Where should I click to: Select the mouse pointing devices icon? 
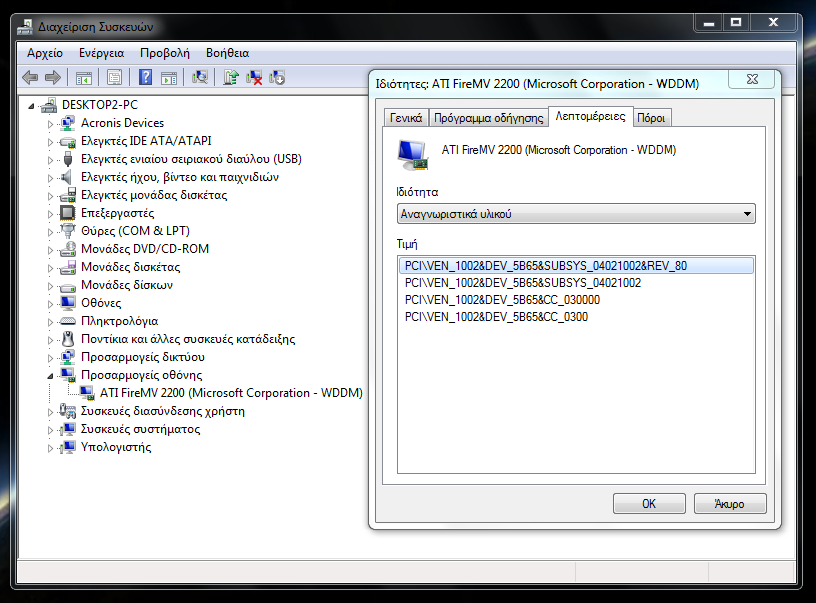[x=68, y=339]
